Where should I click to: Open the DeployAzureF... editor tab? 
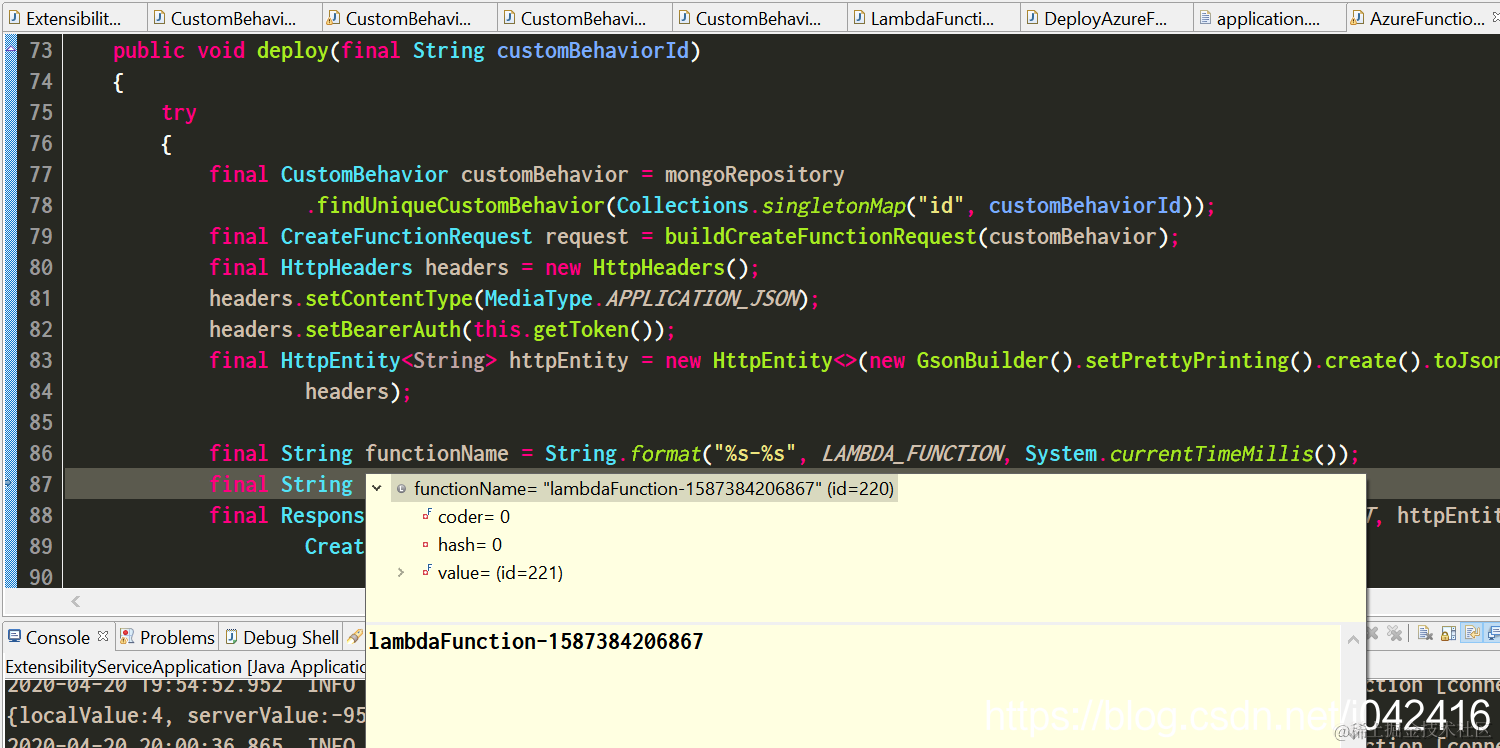point(1106,18)
